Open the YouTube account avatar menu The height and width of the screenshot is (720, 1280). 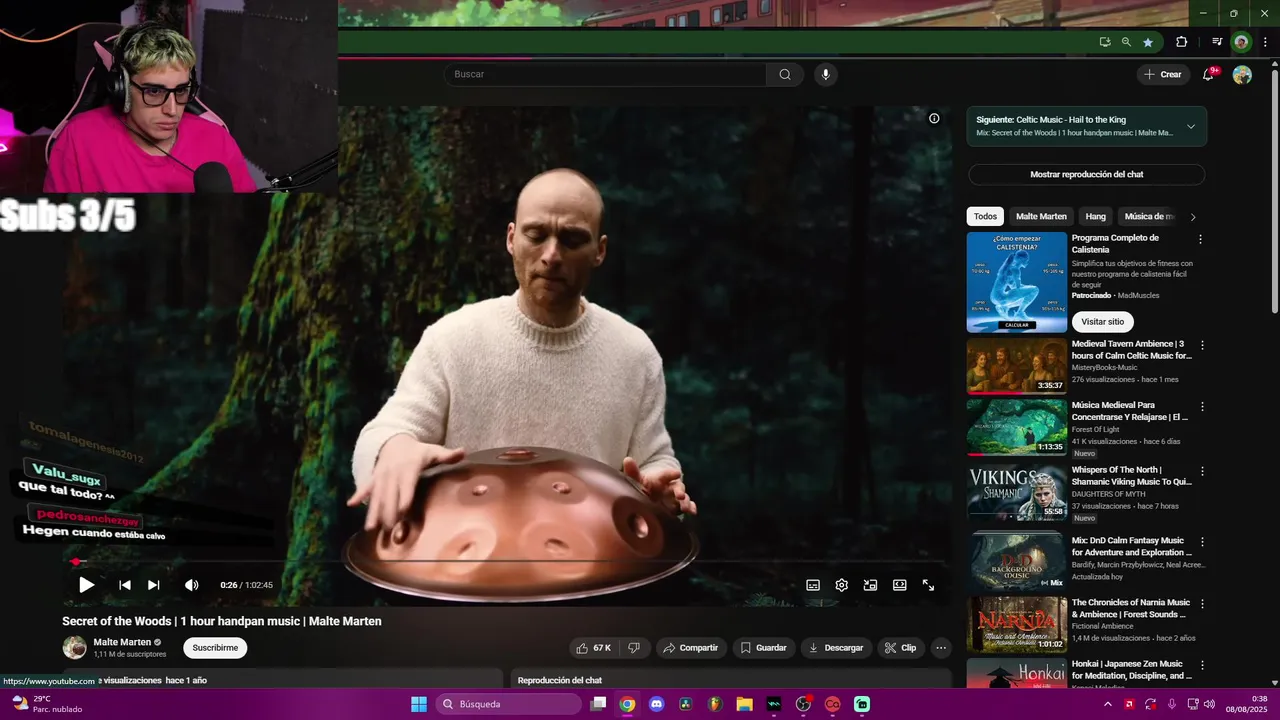coord(1242,75)
